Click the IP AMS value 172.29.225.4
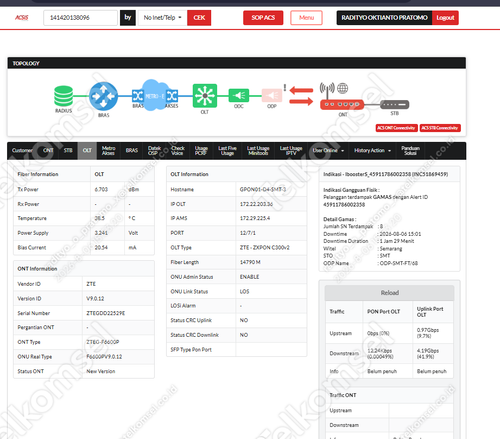The image size is (500, 439). click(x=255, y=218)
